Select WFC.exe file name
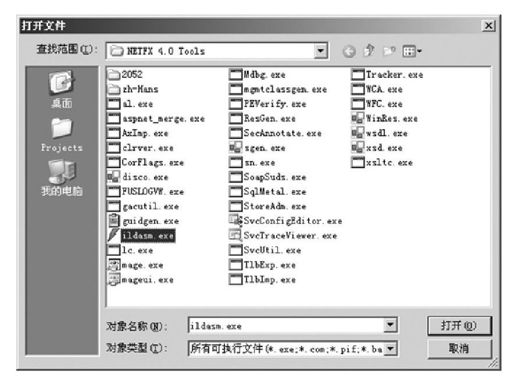515x382 pixels. coord(384,104)
